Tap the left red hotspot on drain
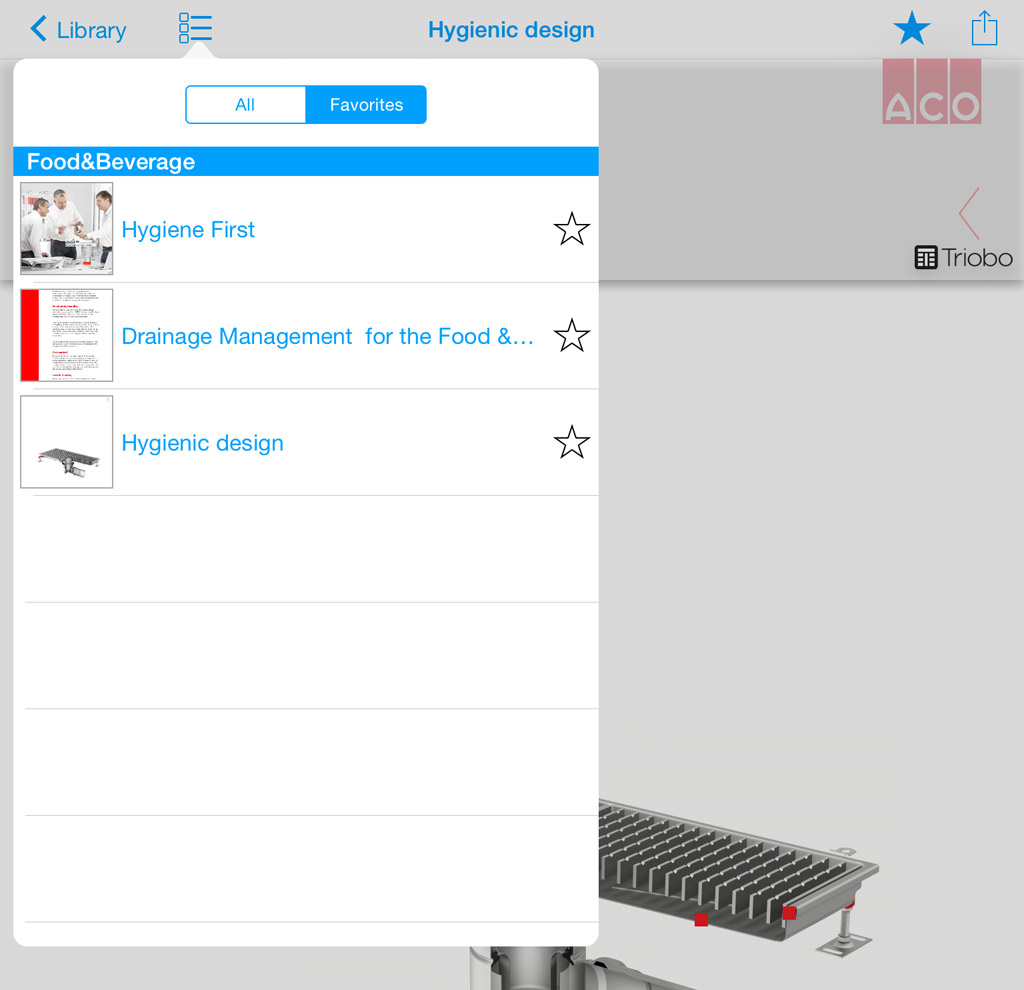Image resolution: width=1024 pixels, height=990 pixels. [701, 919]
